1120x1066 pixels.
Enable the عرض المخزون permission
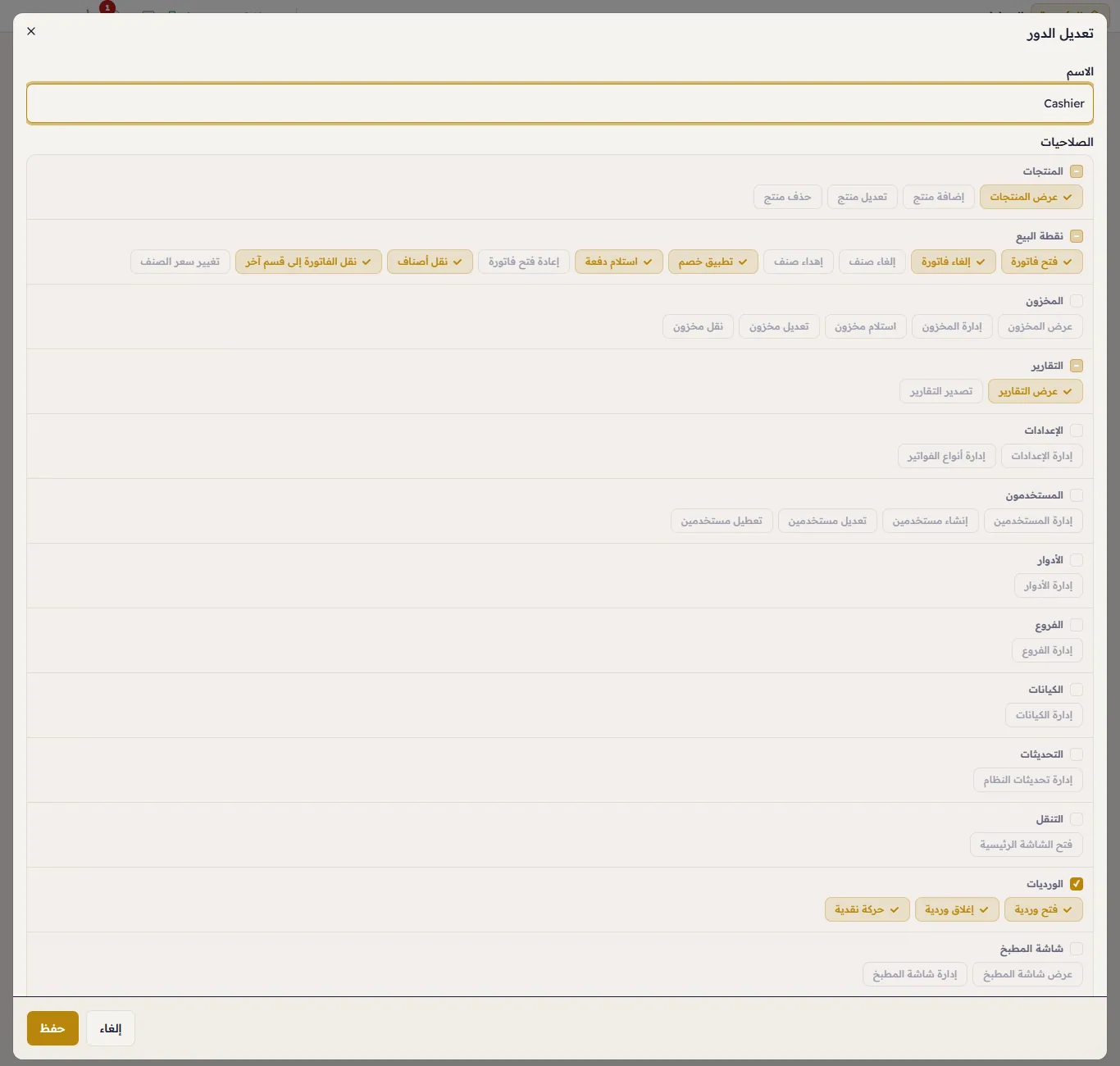pyautogui.click(x=1040, y=326)
